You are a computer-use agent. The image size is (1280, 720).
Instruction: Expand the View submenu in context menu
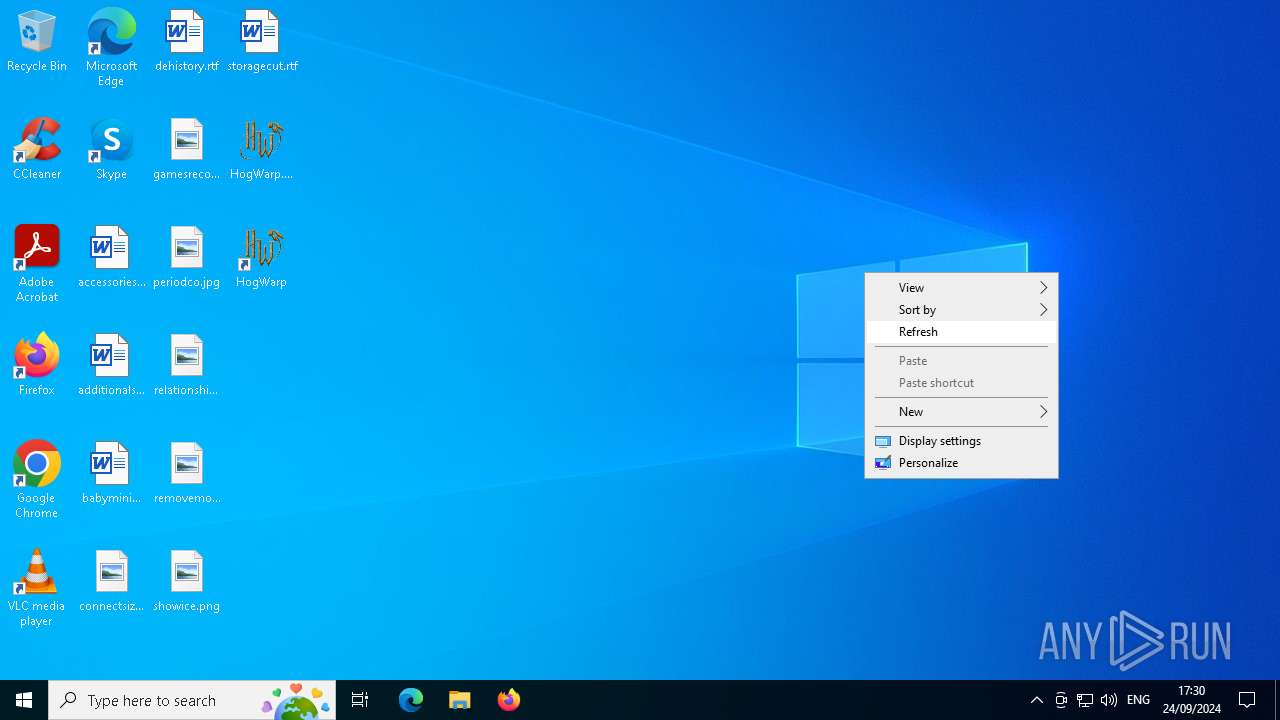pos(961,288)
